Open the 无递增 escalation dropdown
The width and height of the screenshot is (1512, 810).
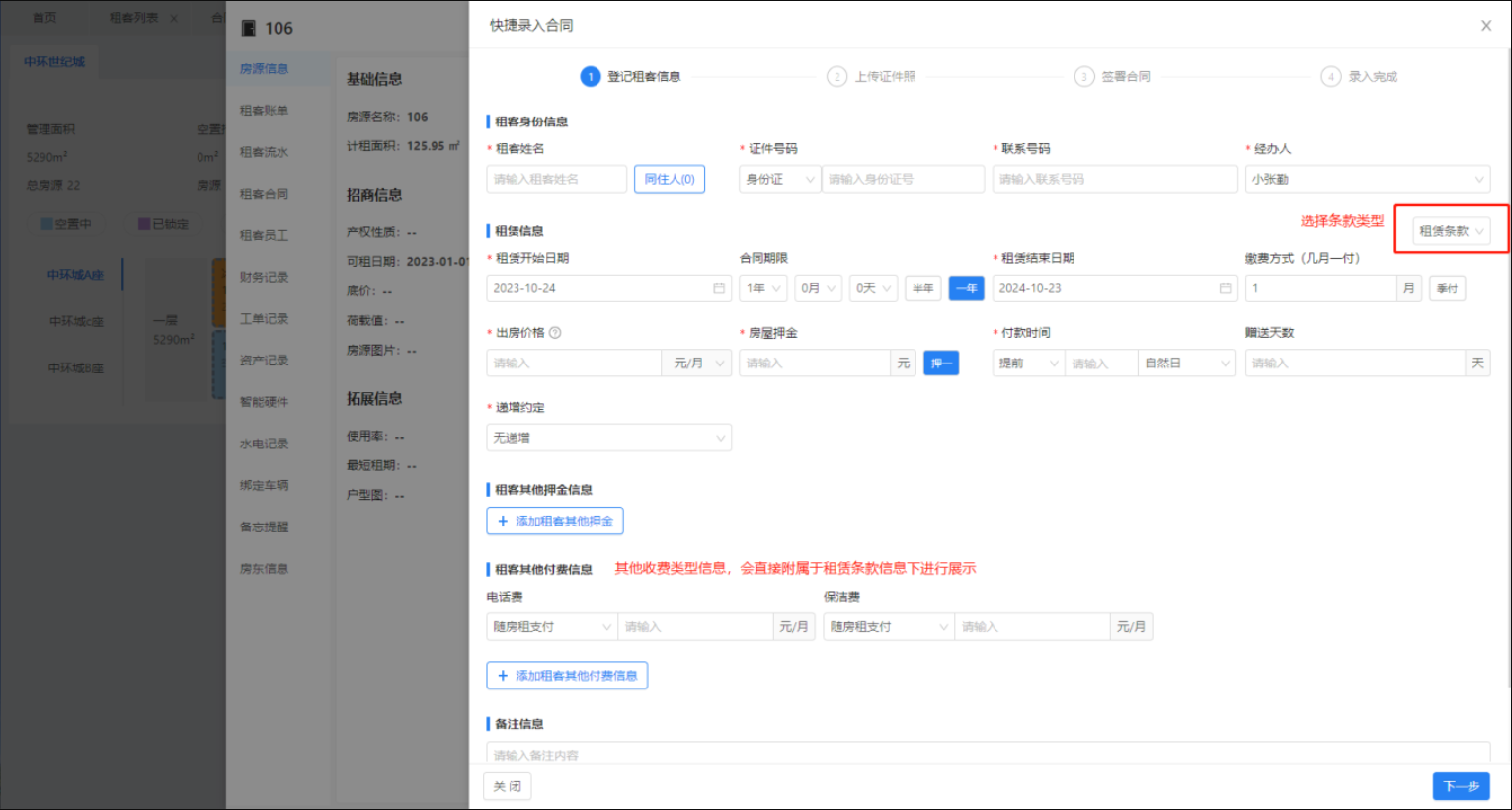point(608,438)
